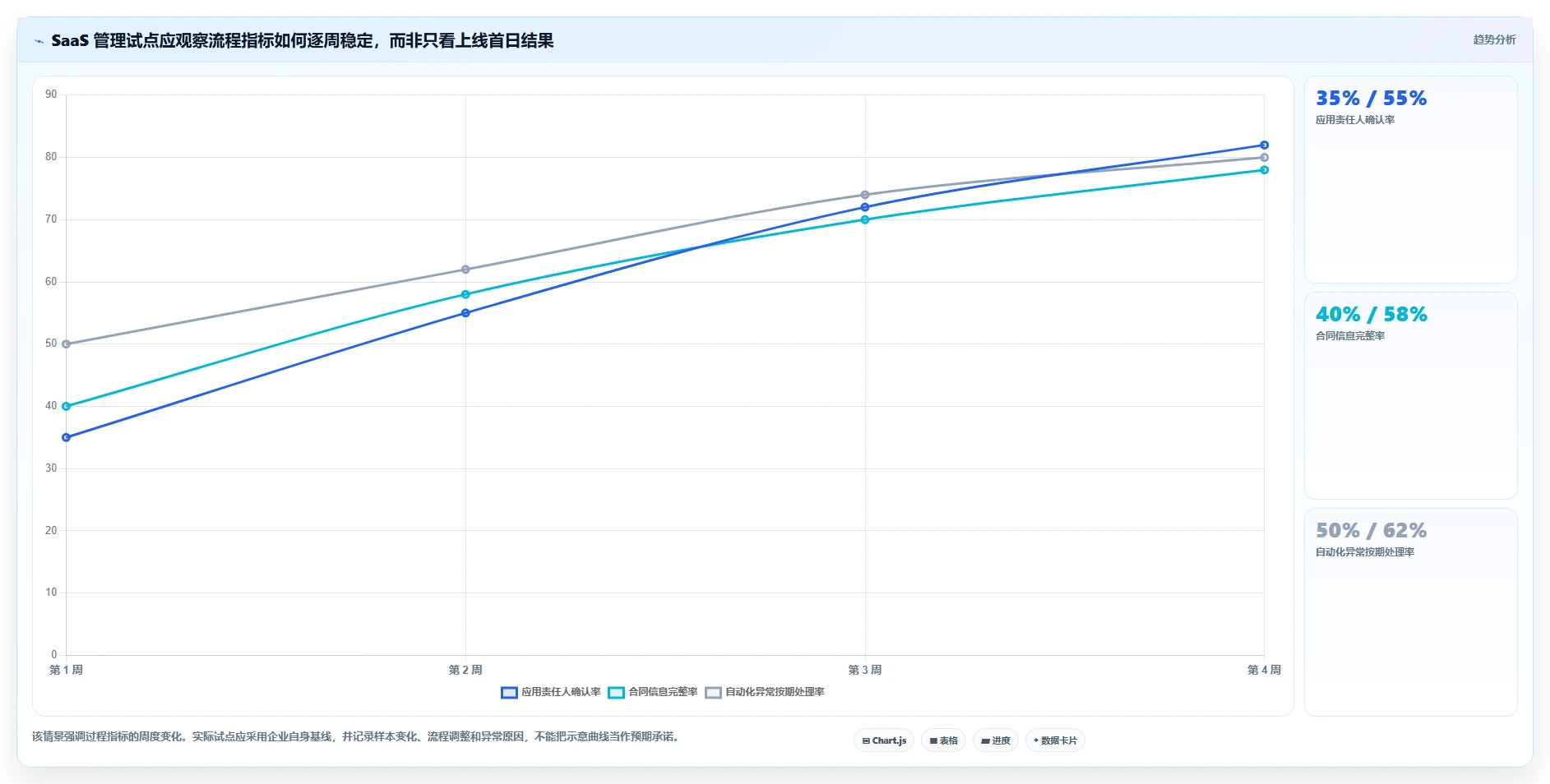Click the 90 y-axis tick label

pos(51,95)
